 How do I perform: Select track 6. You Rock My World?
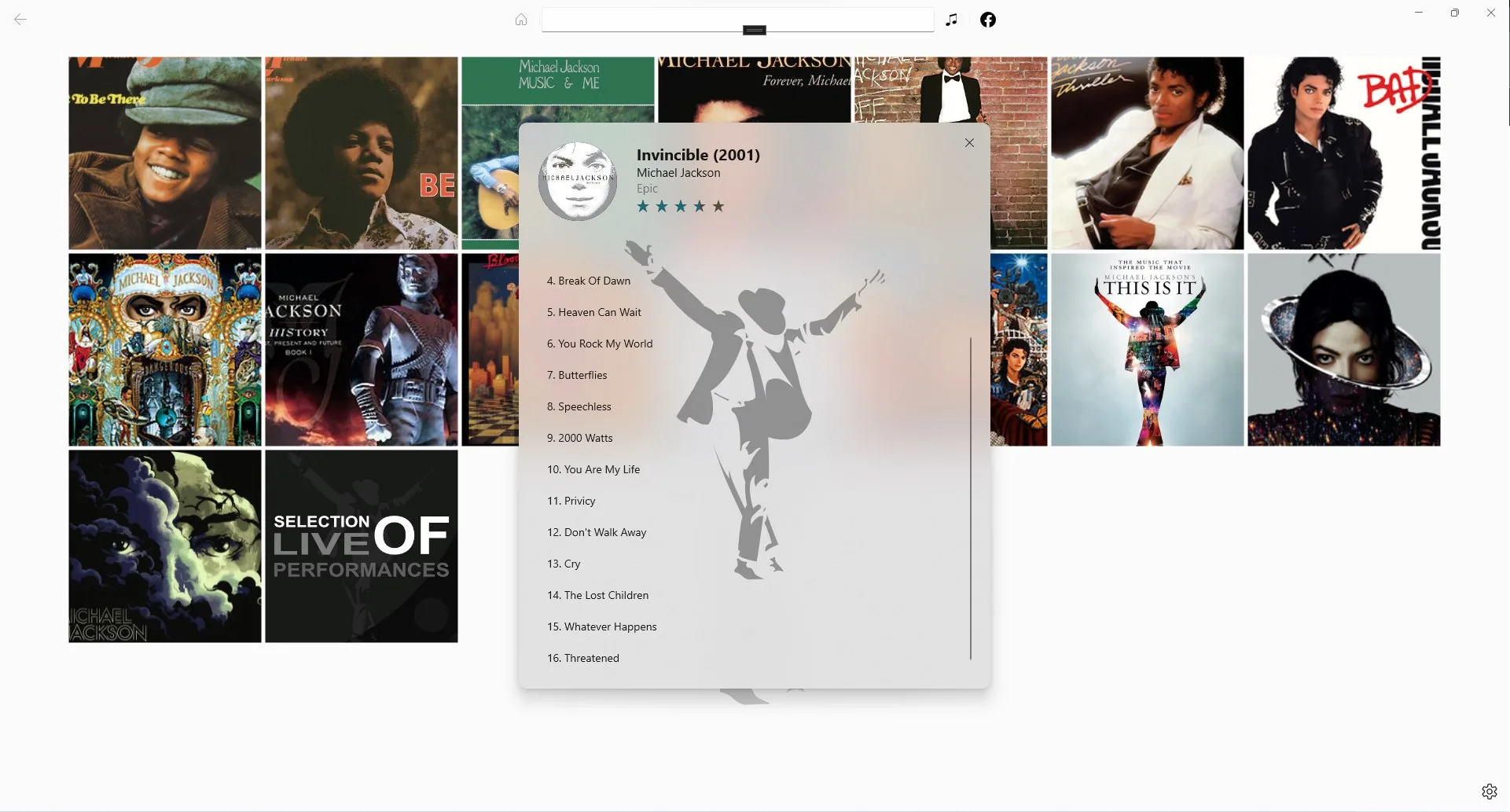[600, 344]
